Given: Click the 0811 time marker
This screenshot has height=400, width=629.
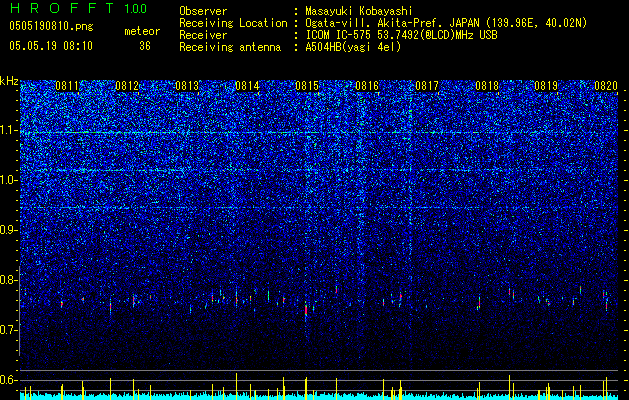Looking at the screenshot, I should point(67,86).
